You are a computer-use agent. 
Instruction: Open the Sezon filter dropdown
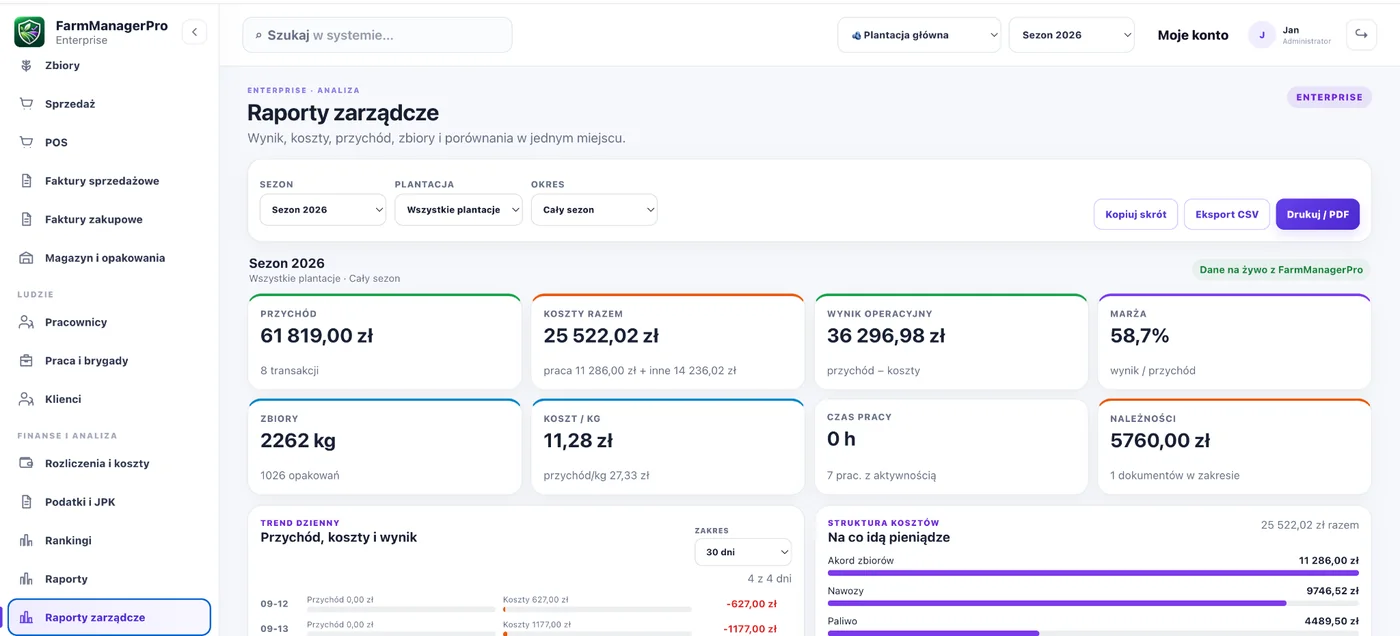[323, 210]
